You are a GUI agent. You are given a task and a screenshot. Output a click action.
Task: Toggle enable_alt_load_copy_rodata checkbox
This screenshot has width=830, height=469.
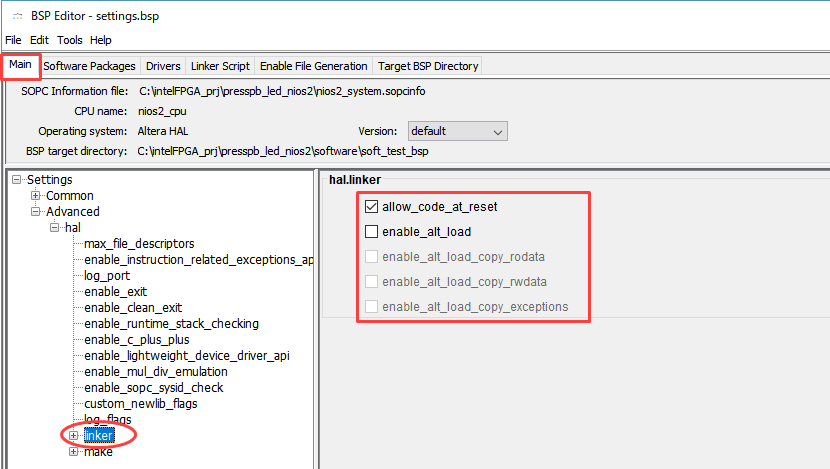(372, 257)
